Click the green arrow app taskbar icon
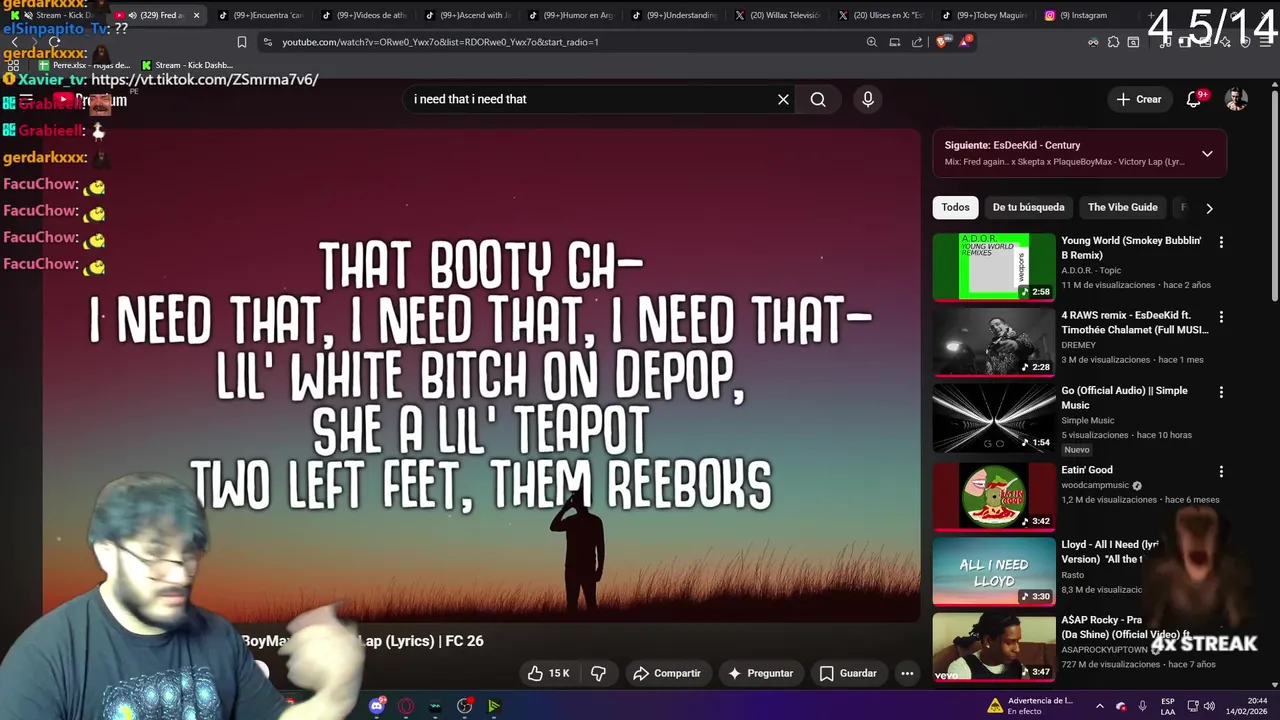The width and height of the screenshot is (1280, 720). [x=494, y=706]
